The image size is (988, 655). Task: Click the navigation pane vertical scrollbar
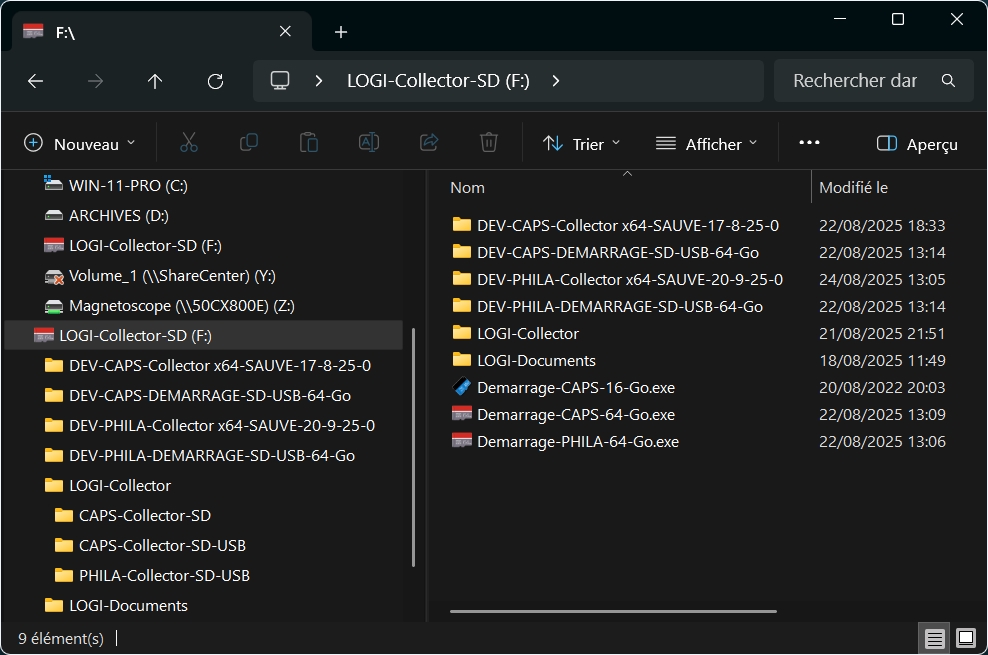[x=413, y=447]
